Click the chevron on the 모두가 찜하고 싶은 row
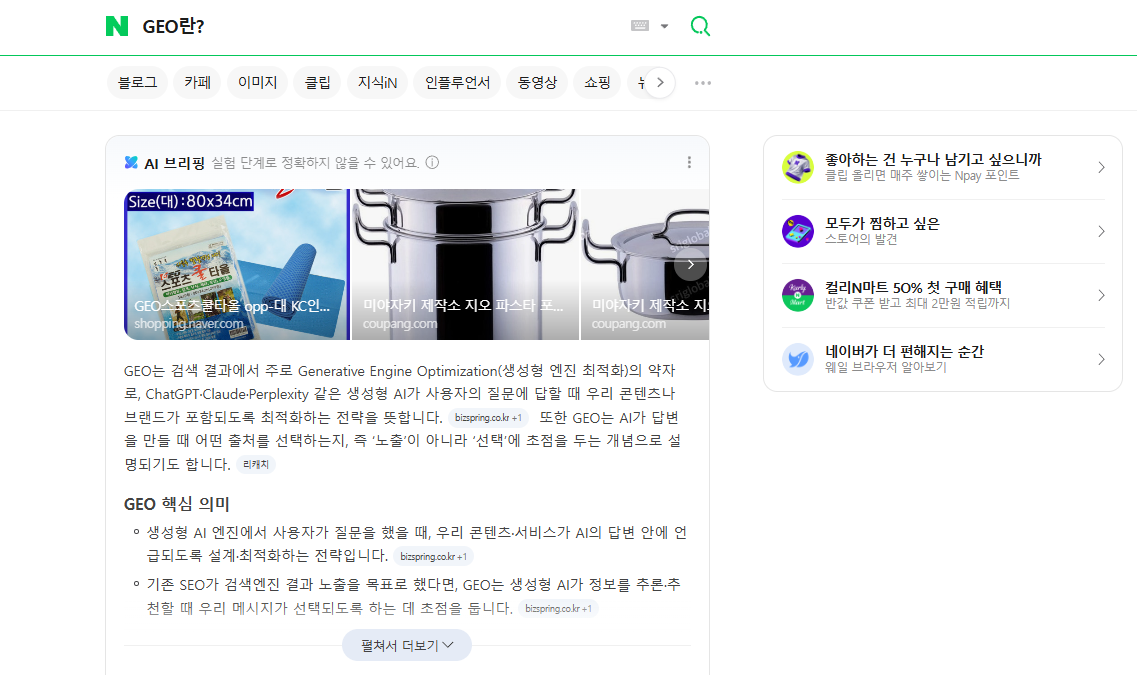 coord(1101,231)
